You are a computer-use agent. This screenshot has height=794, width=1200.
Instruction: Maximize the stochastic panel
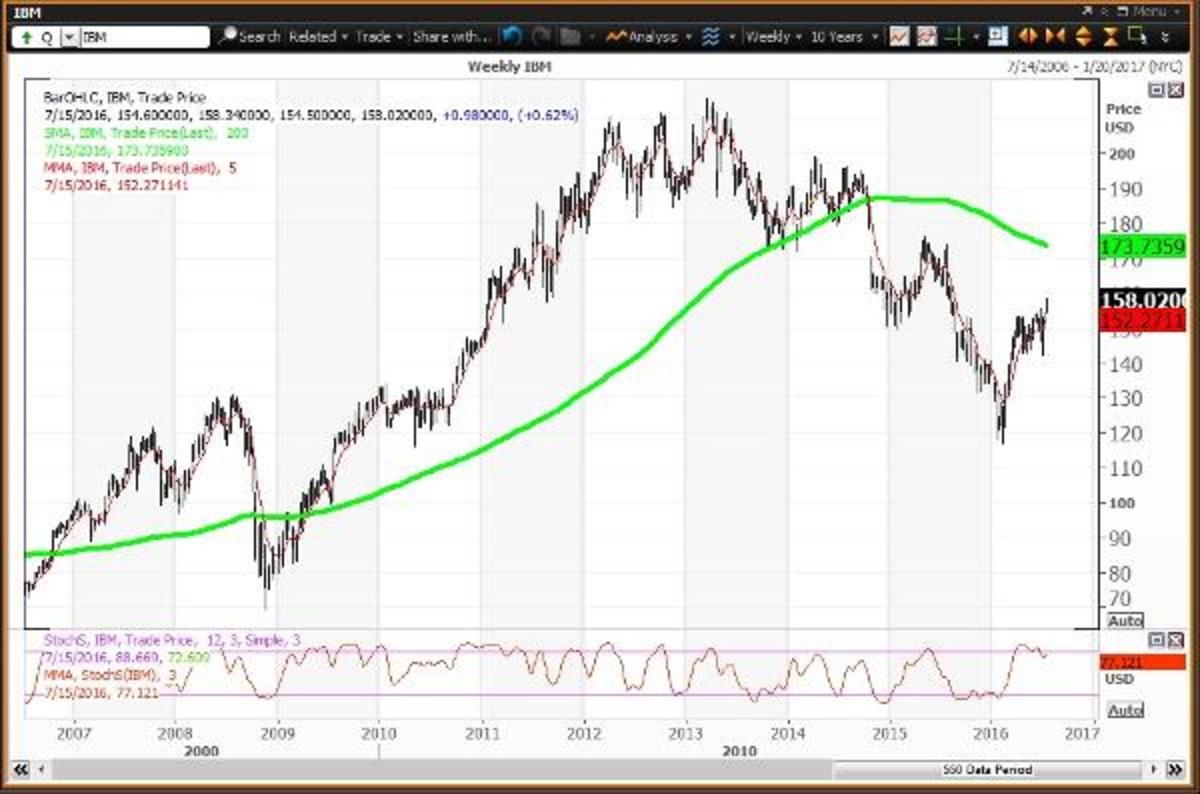[x=1154, y=638]
